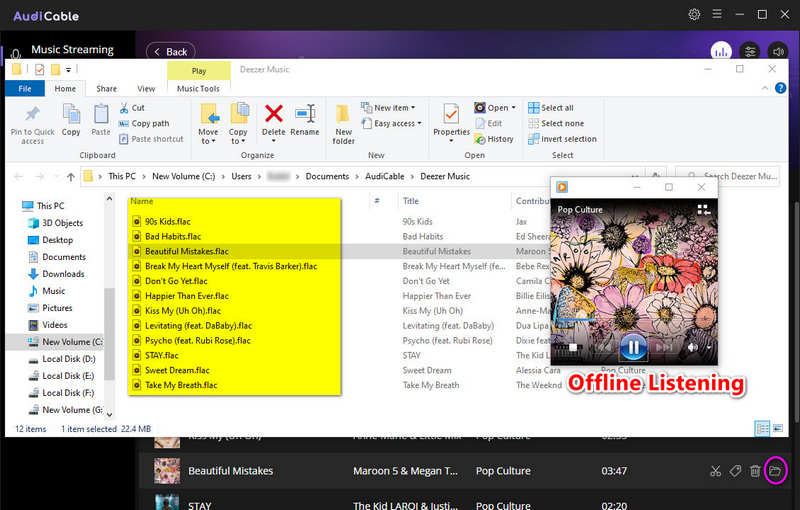Open output folder icon for Beautiful Mistakes

pos(775,471)
